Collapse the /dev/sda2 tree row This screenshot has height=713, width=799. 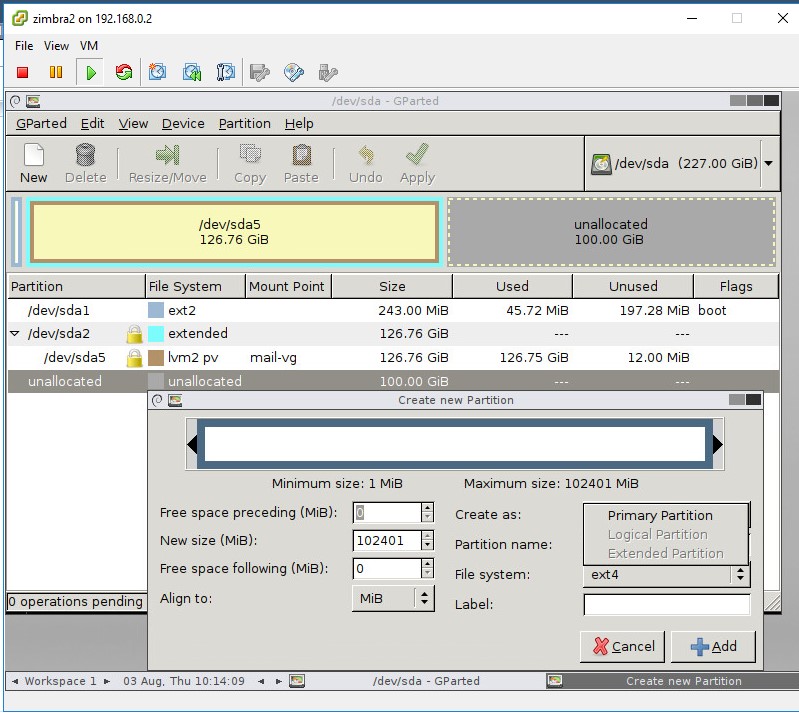pos(15,334)
